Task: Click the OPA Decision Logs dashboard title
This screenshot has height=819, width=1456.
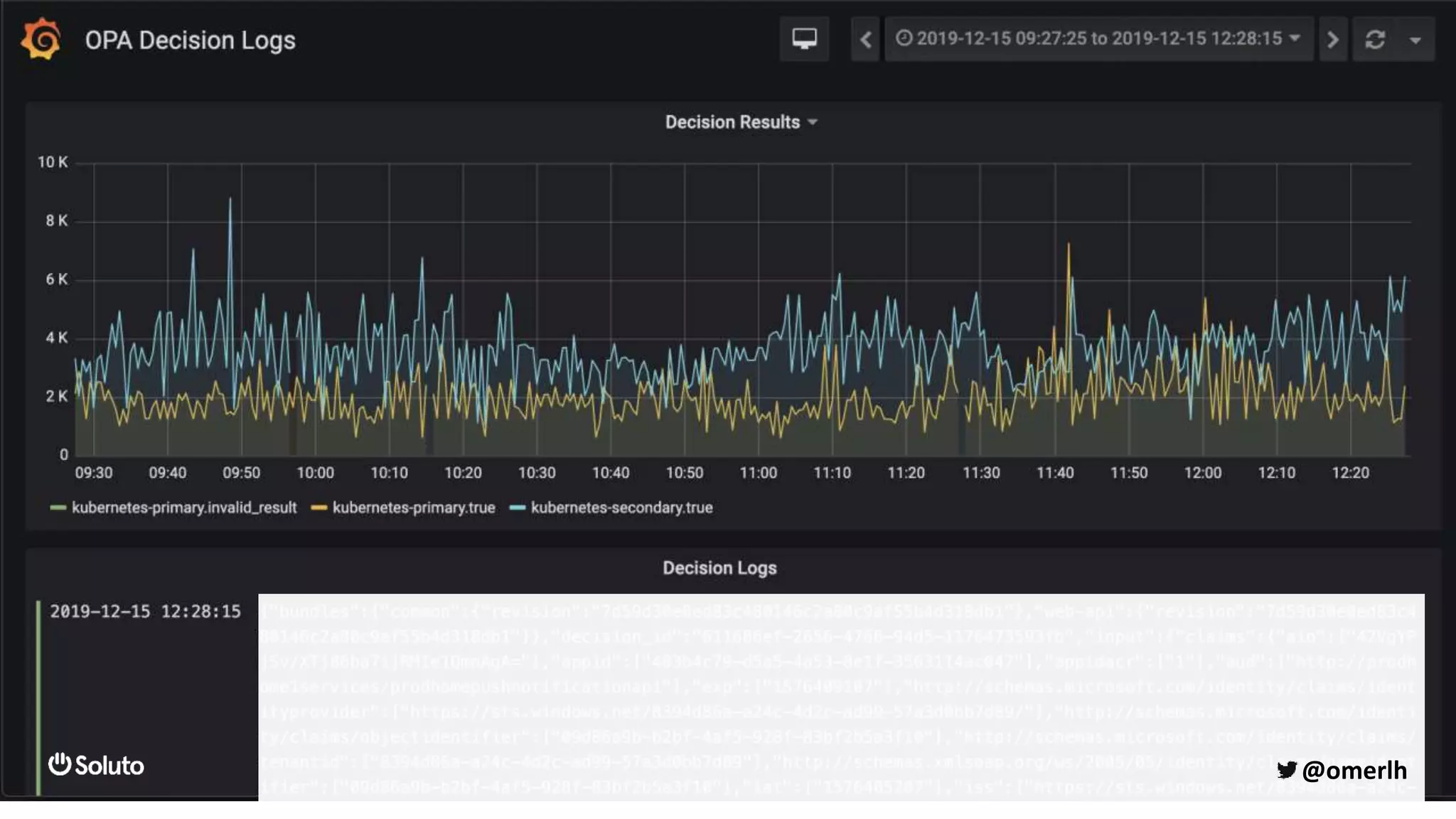Action: pos(190,41)
